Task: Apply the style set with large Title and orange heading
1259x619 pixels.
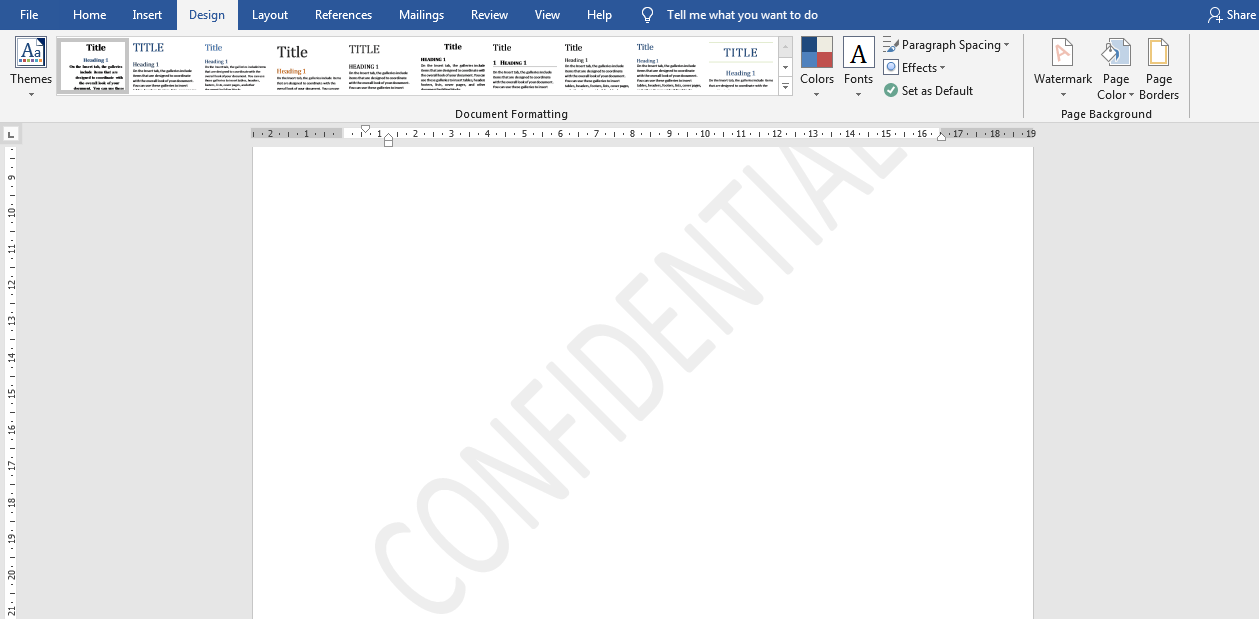Action: 308,66
